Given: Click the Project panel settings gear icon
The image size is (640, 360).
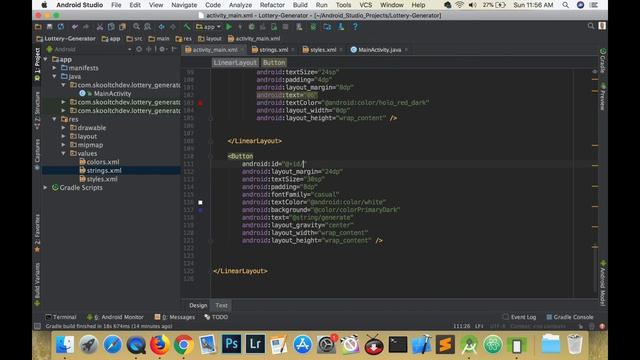Looking at the screenshot, I should tap(162, 49).
